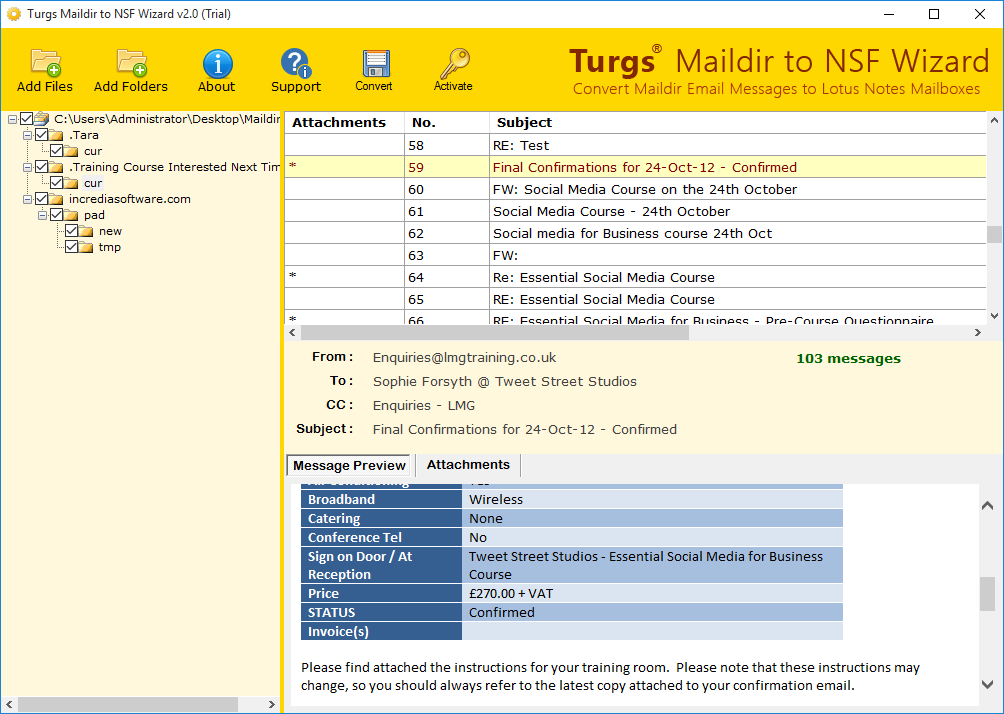This screenshot has height=714, width=1004.
Task: Uncheck the tmp folder checkbox
Action: [x=71, y=247]
